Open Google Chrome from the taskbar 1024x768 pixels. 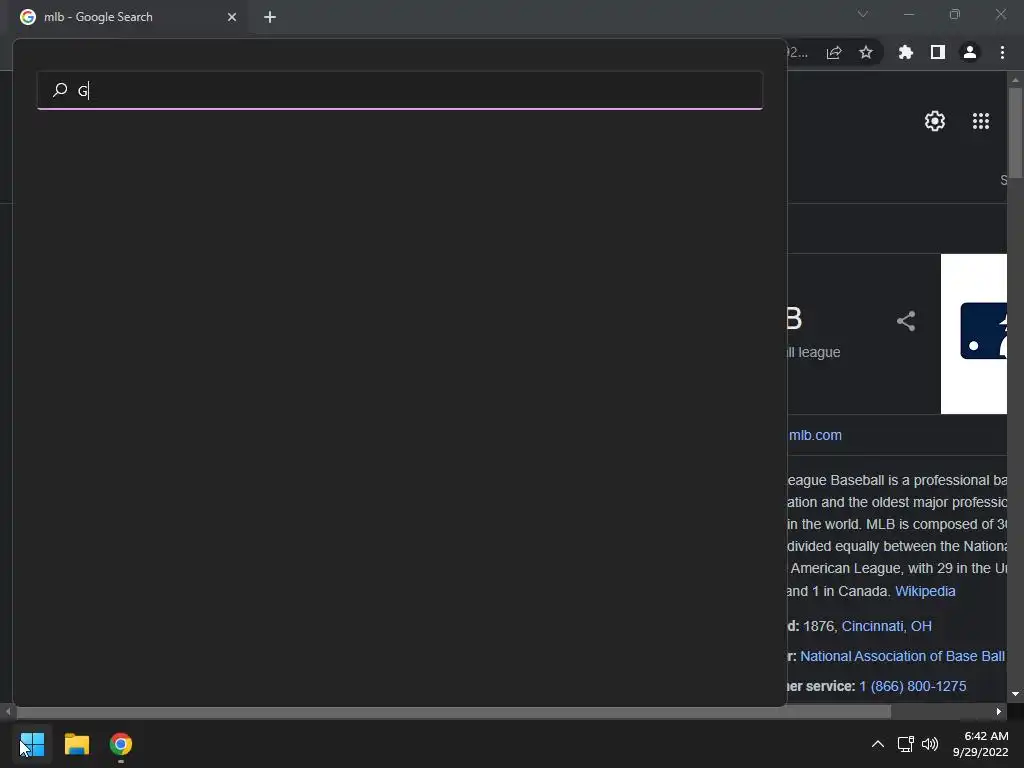(x=121, y=744)
